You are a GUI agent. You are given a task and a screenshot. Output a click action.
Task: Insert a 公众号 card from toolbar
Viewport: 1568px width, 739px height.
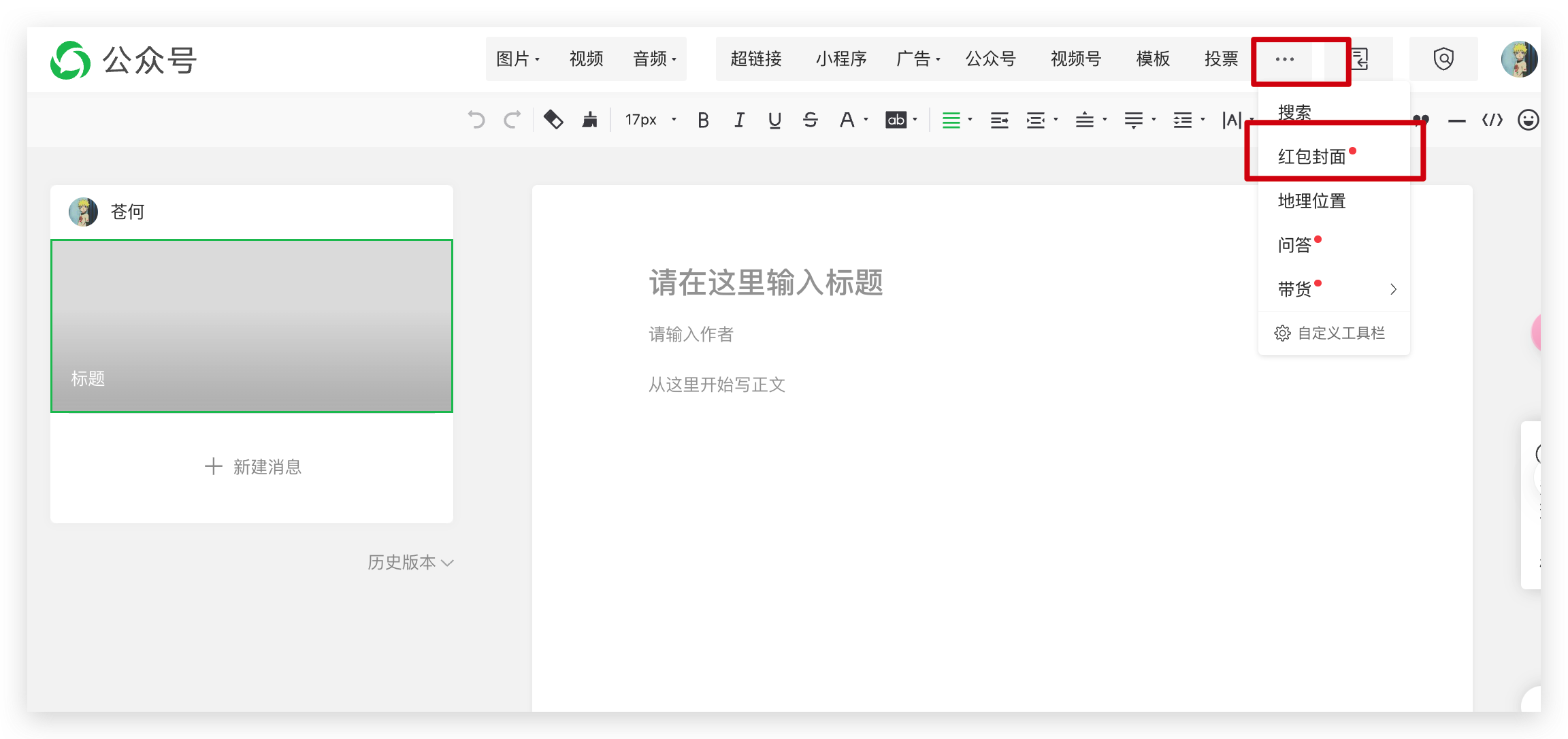pyautogui.click(x=990, y=59)
